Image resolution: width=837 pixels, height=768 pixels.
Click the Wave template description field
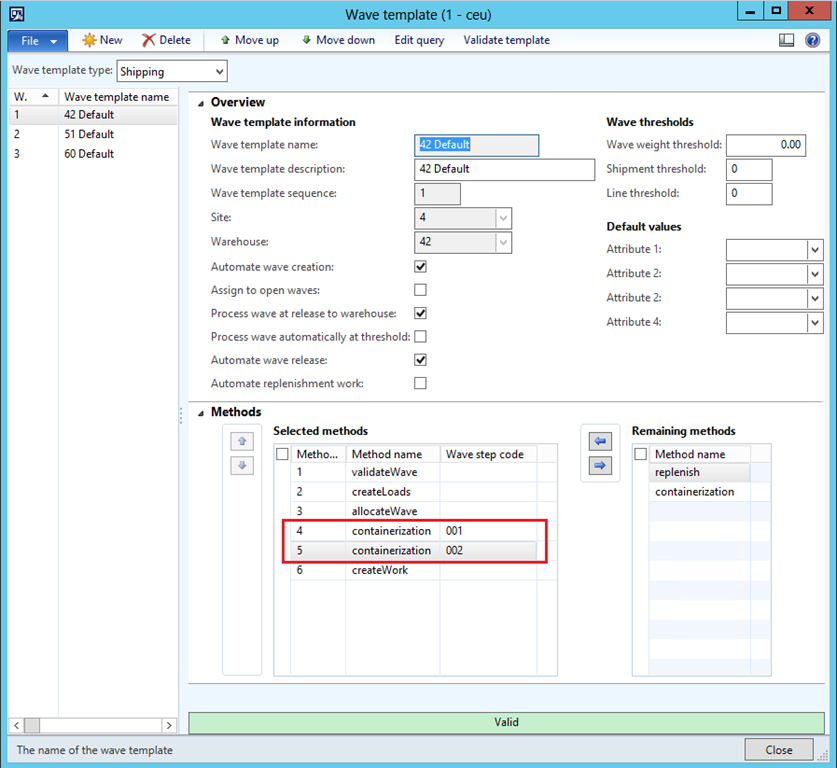pyautogui.click(x=504, y=169)
